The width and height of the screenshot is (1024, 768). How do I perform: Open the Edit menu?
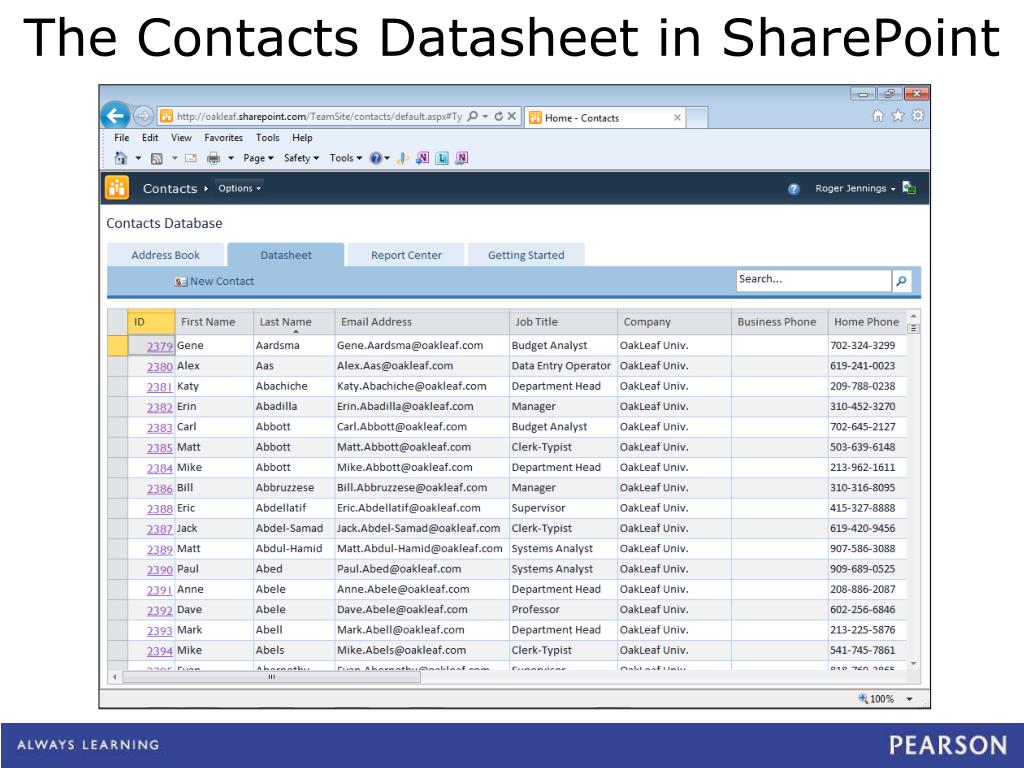(x=150, y=138)
